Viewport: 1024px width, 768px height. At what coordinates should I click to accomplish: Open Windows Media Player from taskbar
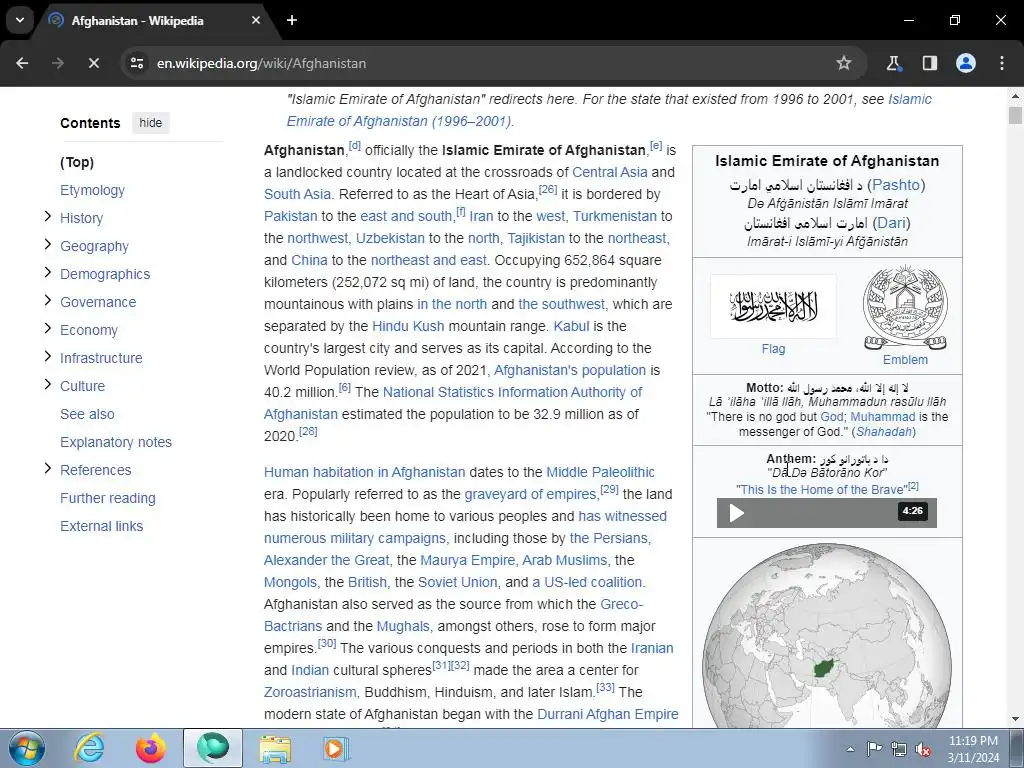(336, 748)
